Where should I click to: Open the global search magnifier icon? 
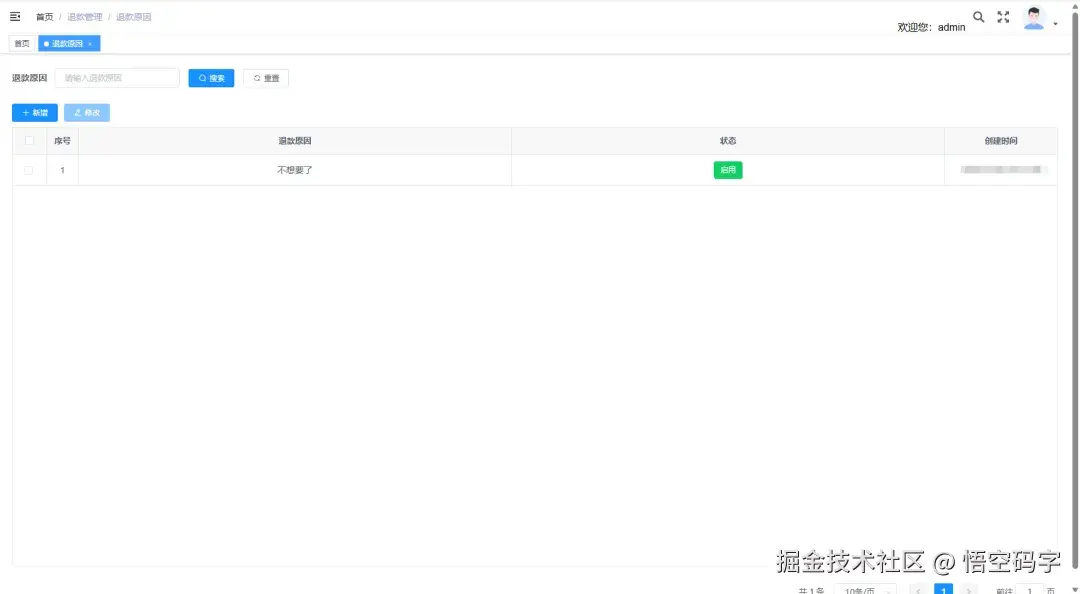click(978, 17)
